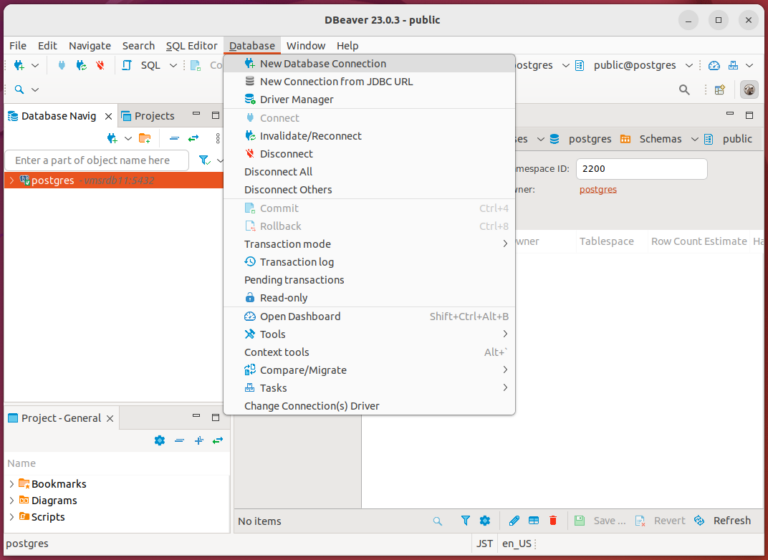The image size is (768, 560).
Task: Click the postgres owner link
Action: (x=598, y=190)
